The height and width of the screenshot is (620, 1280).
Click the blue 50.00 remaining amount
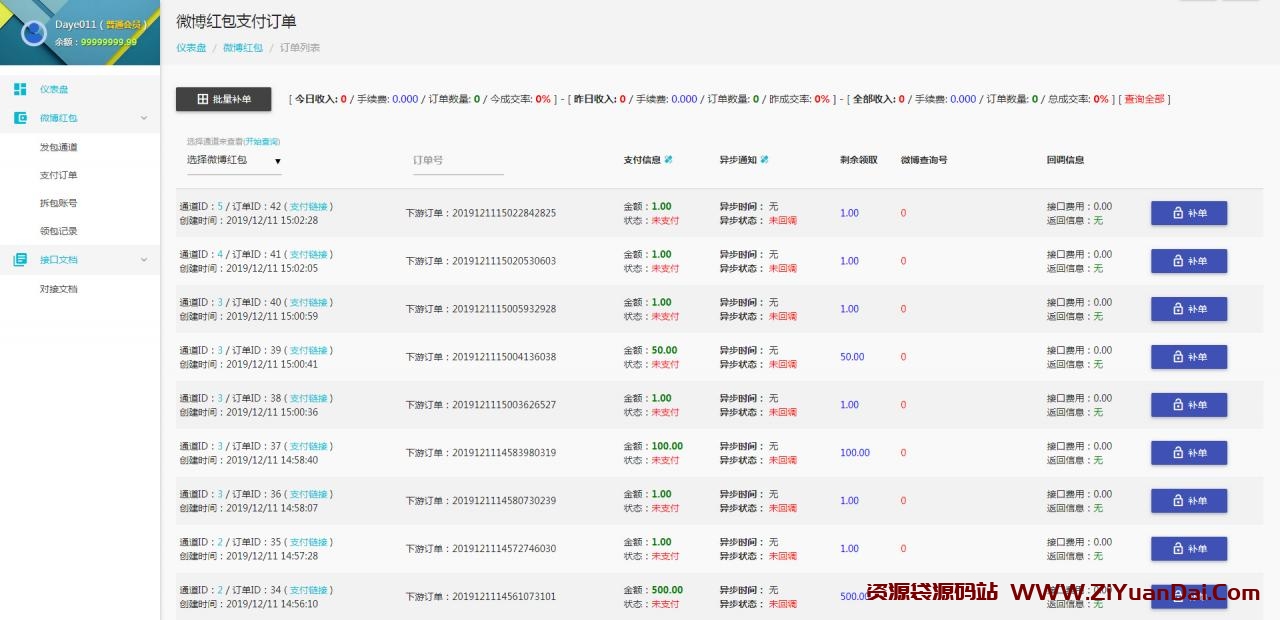(x=852, y=357)
